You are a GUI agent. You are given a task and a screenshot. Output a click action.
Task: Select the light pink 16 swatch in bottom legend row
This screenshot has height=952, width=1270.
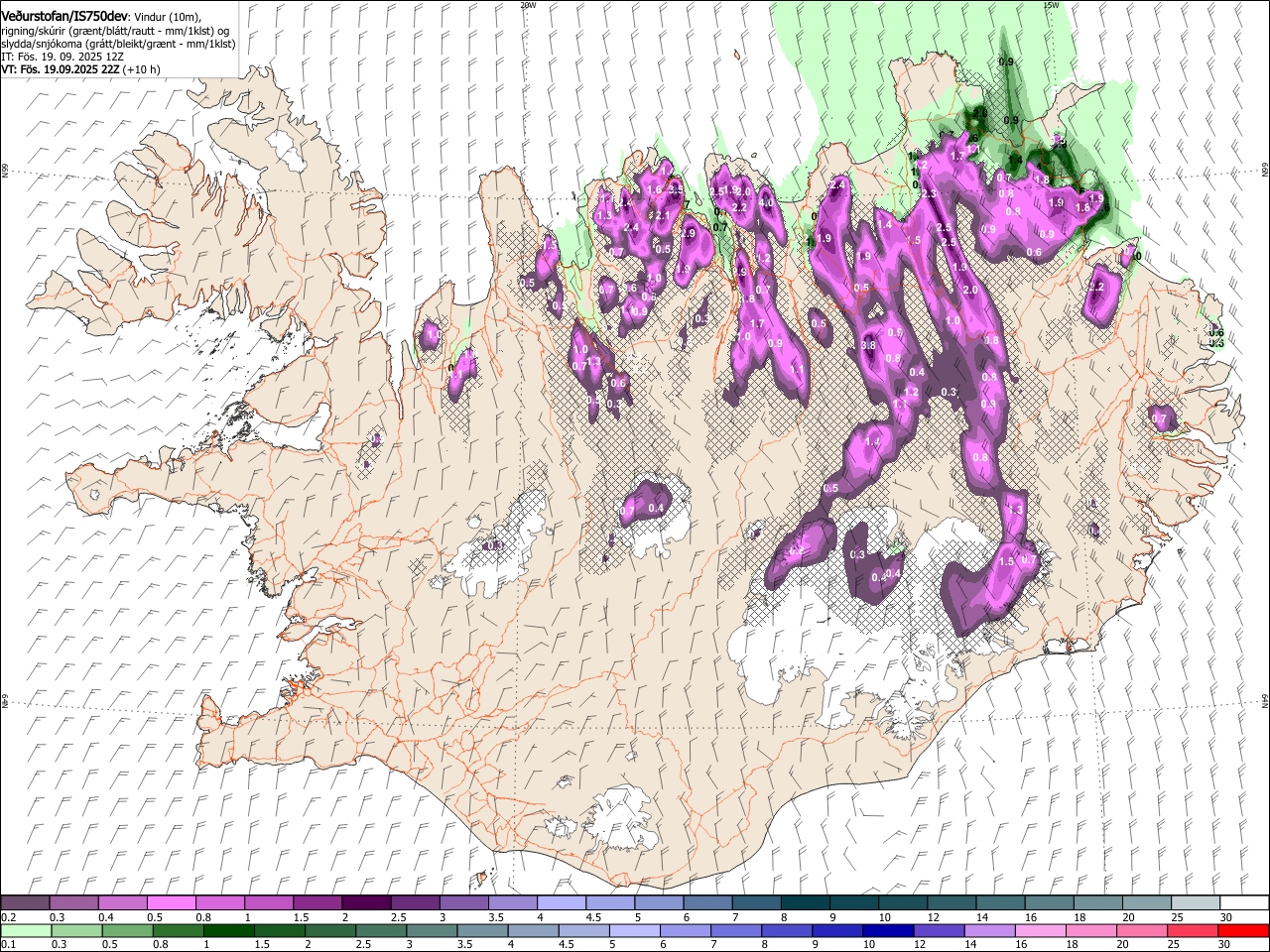coord(1041,930)
